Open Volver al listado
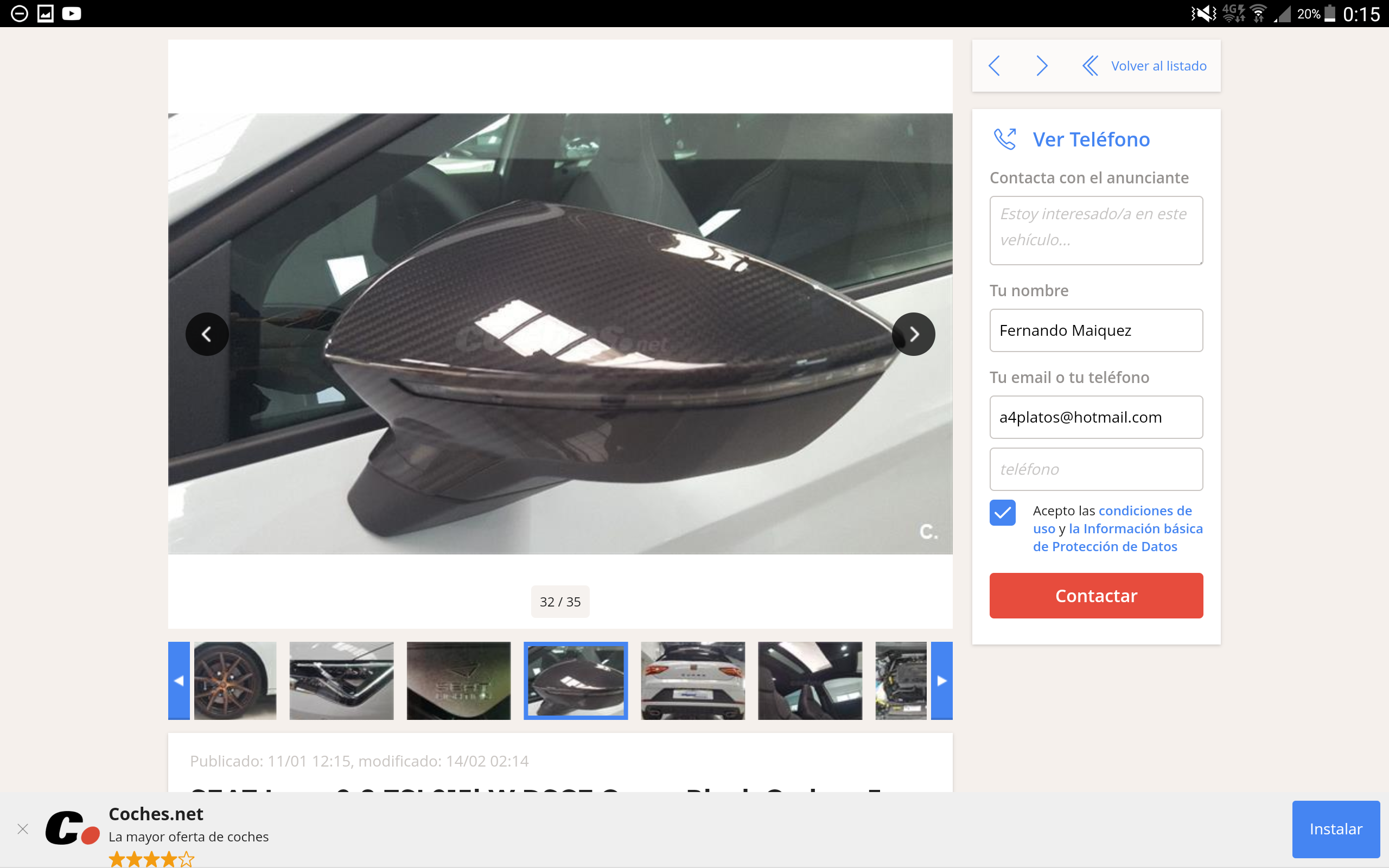This screenshot has width=1389, height=868. (1158, 66)
